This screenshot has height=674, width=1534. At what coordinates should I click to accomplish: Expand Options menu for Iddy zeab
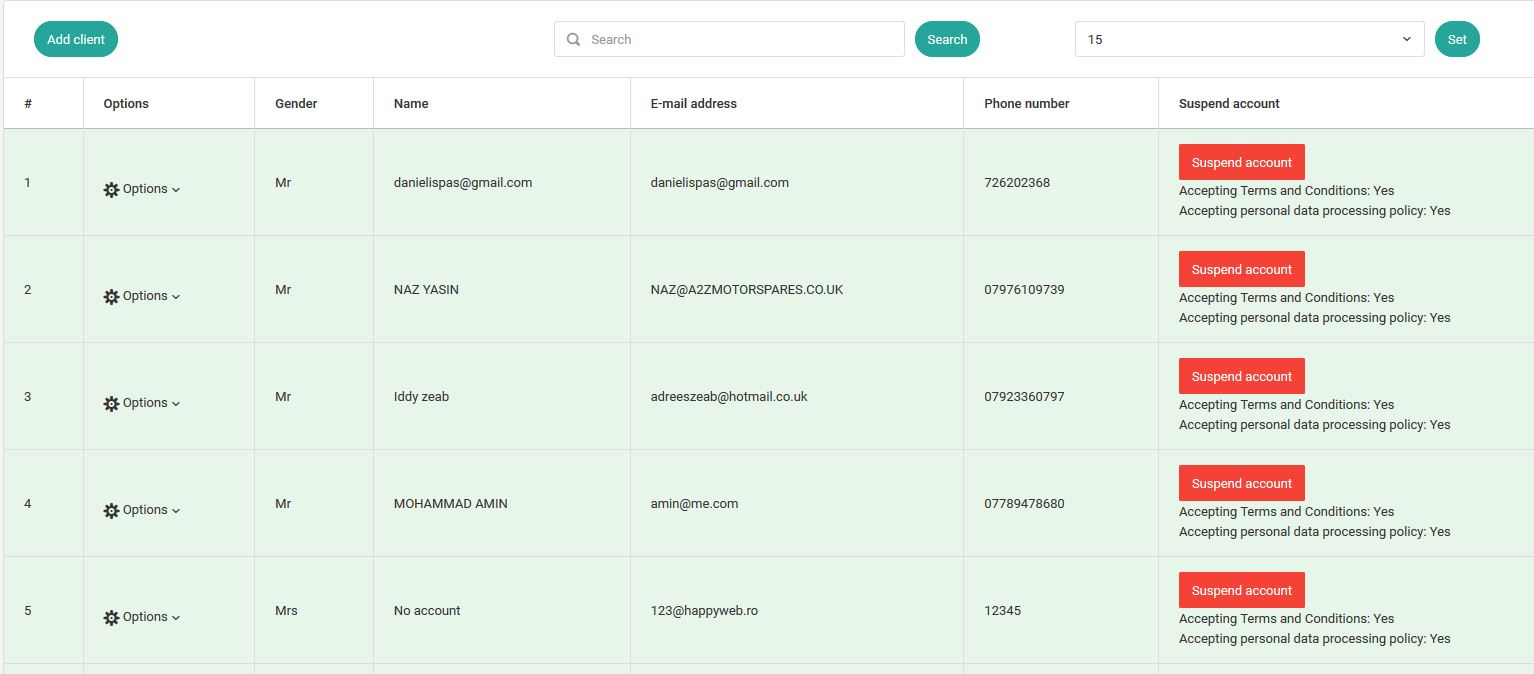click(x=142, y=403)
